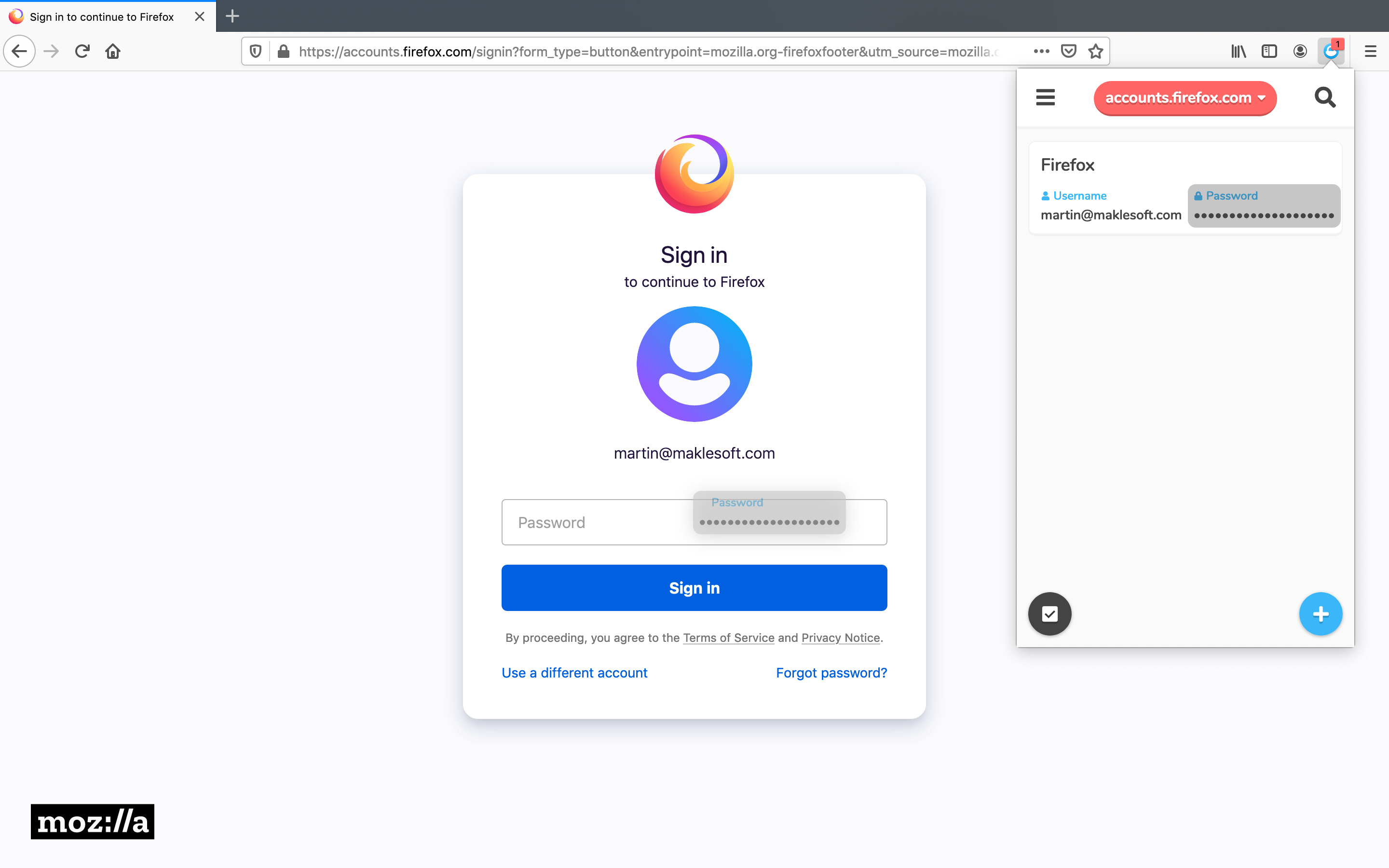Save page to Pocket icon
The image size is (1389, 868).
tap(1068, 52)
